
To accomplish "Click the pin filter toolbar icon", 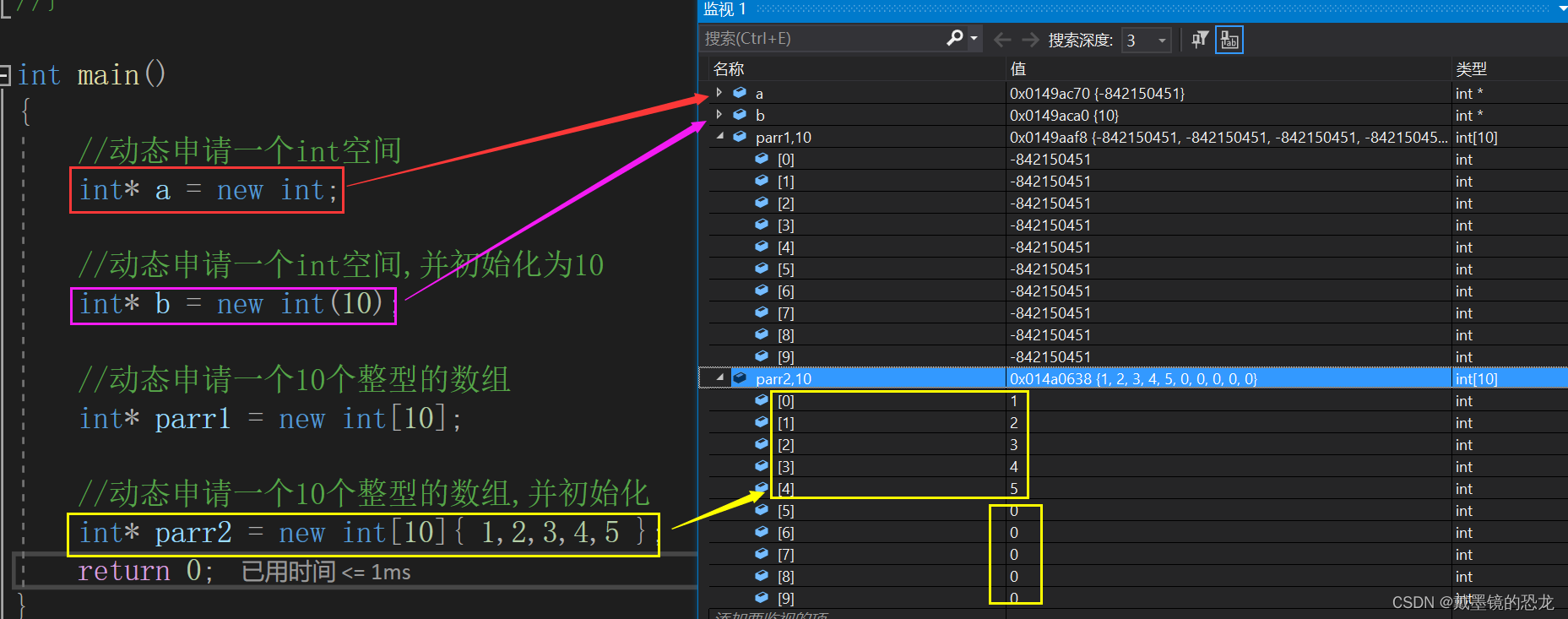I will pos(1200,39).
